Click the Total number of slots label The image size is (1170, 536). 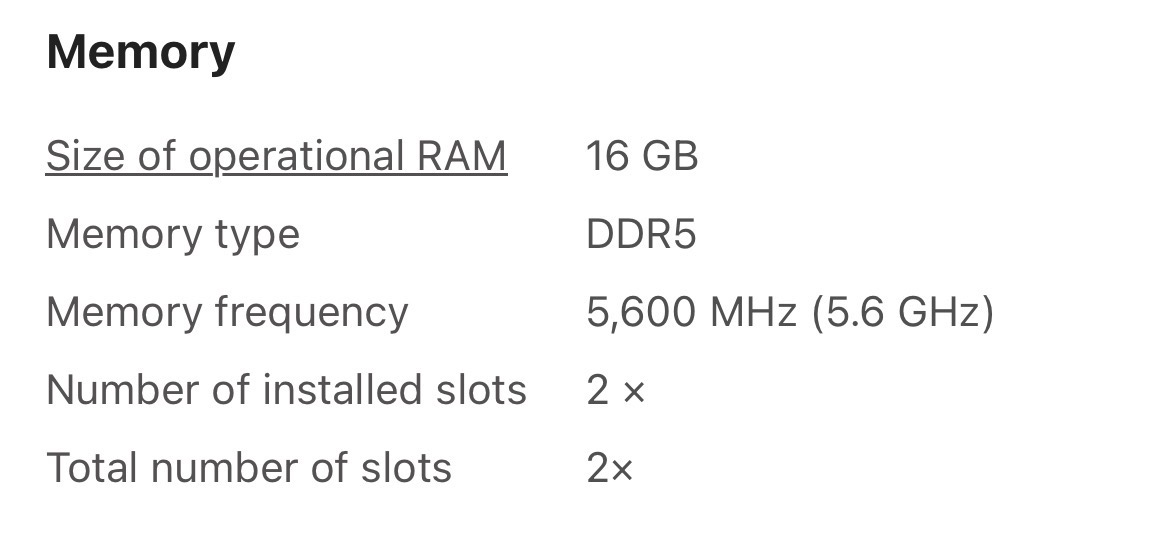point(249,468)
